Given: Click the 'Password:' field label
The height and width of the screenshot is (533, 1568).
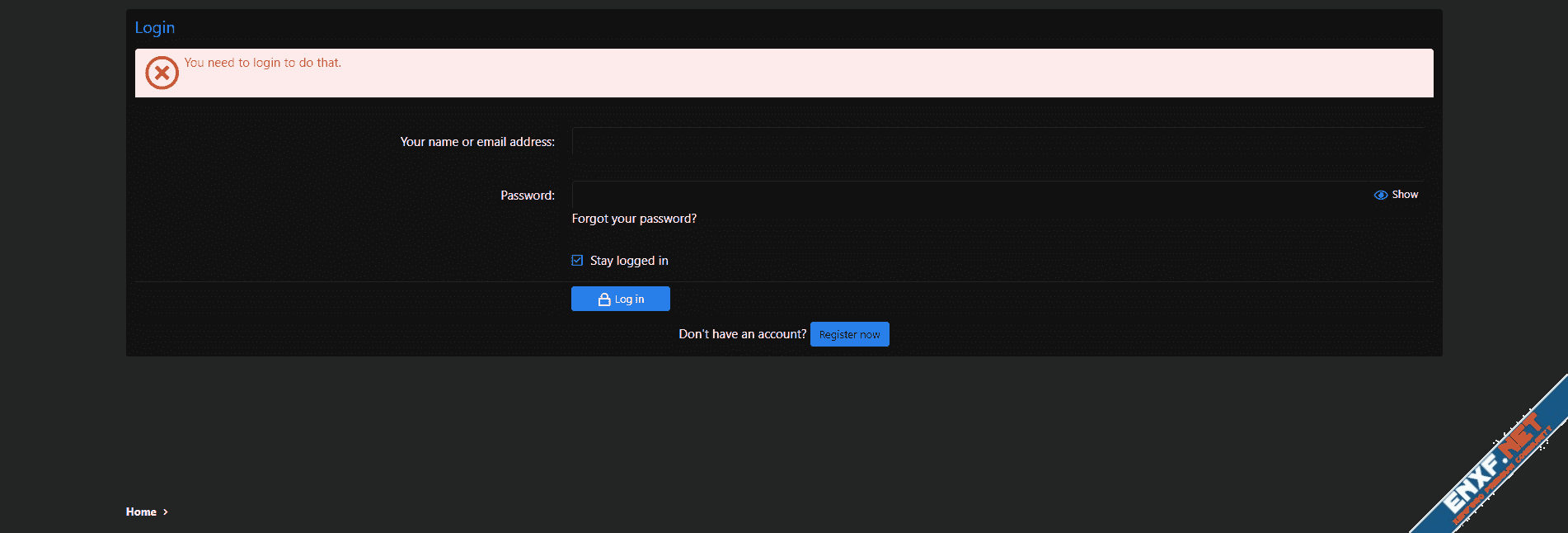Looking at the screenshot, I should pos(528,196).
